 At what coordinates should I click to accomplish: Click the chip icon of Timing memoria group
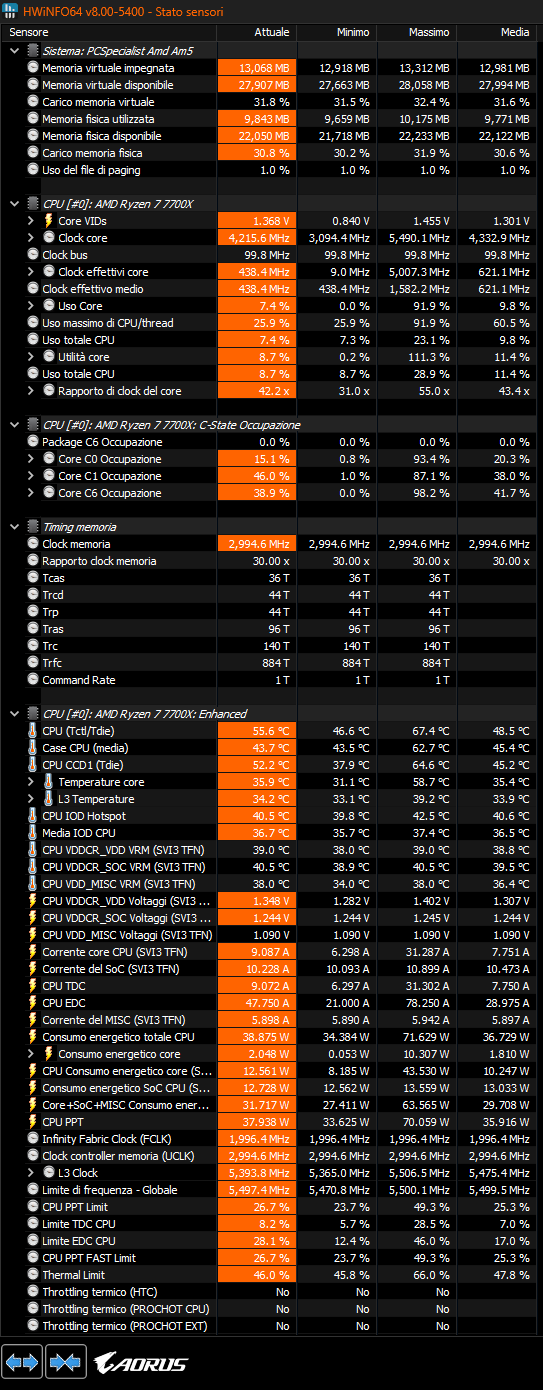pyautogui.click(x=33, y=527)
